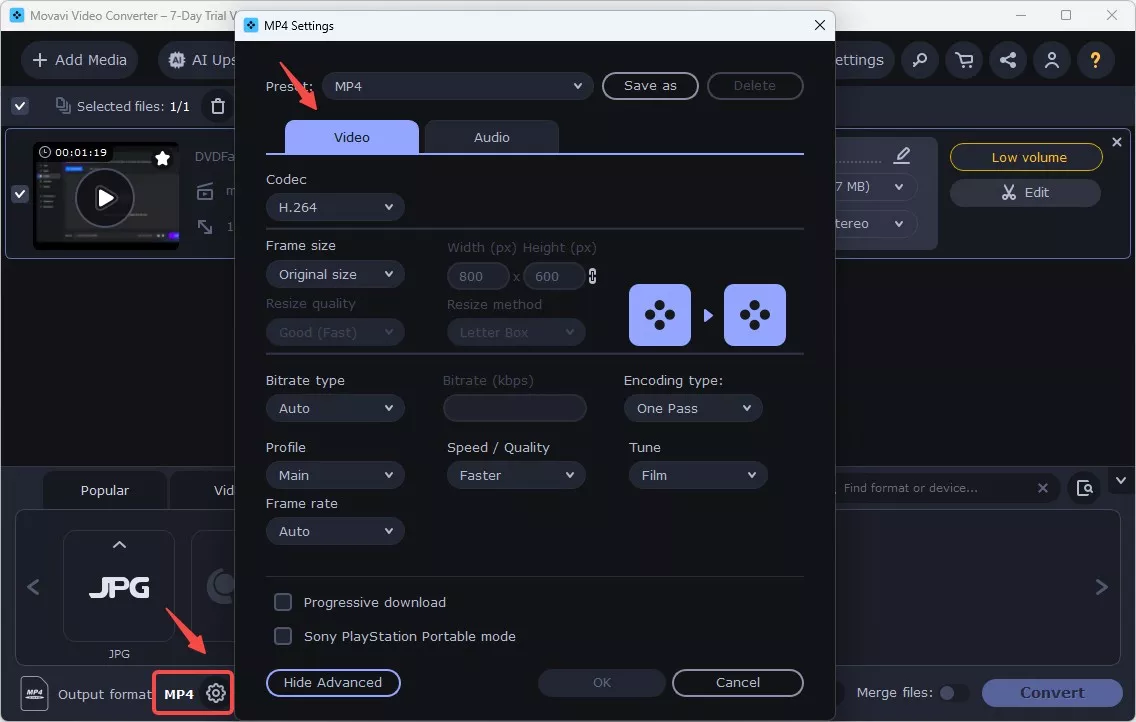
Task: Enable Sony PlayStation Portable mode
Action: (283, 636)
